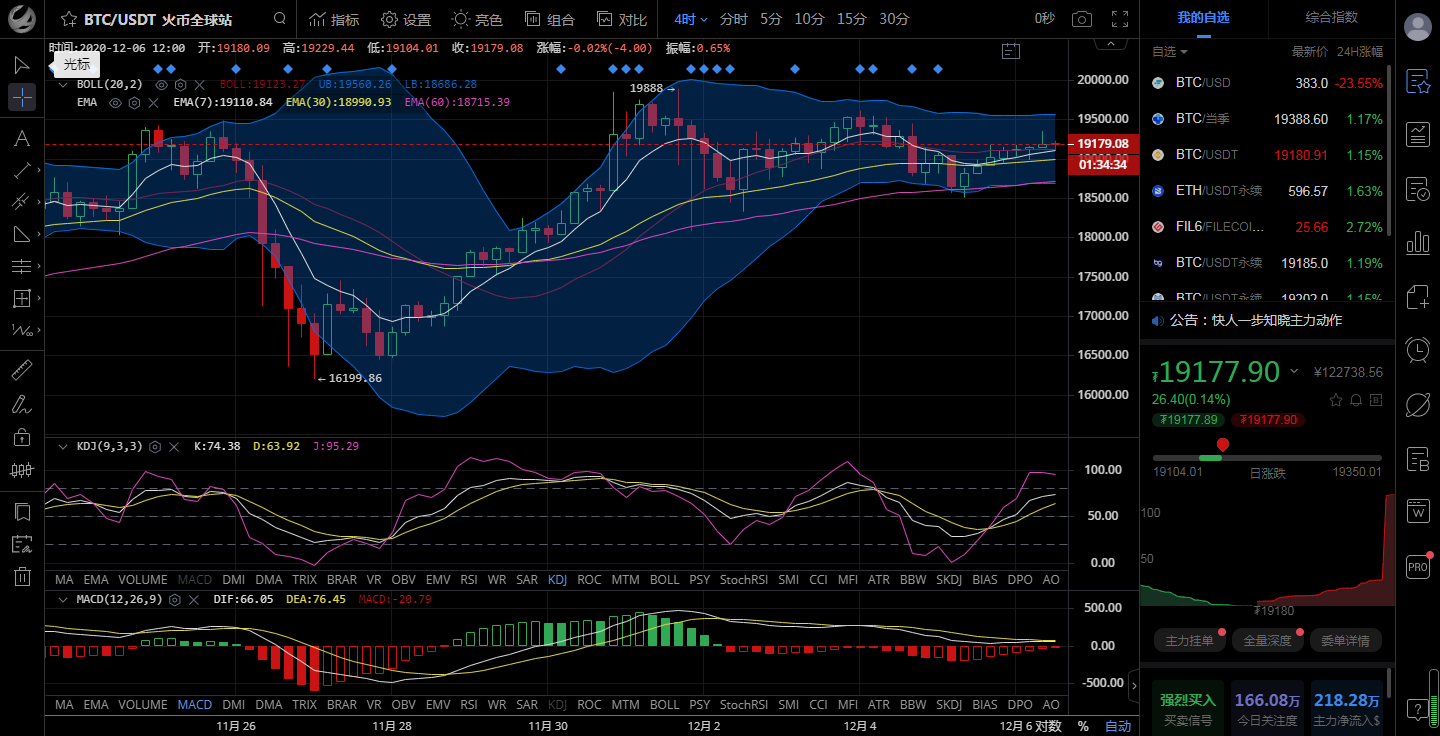Screen dimensions: 1440x736
Task: Enter fullscreen chart mode
Action: [x=1121, y=19]
